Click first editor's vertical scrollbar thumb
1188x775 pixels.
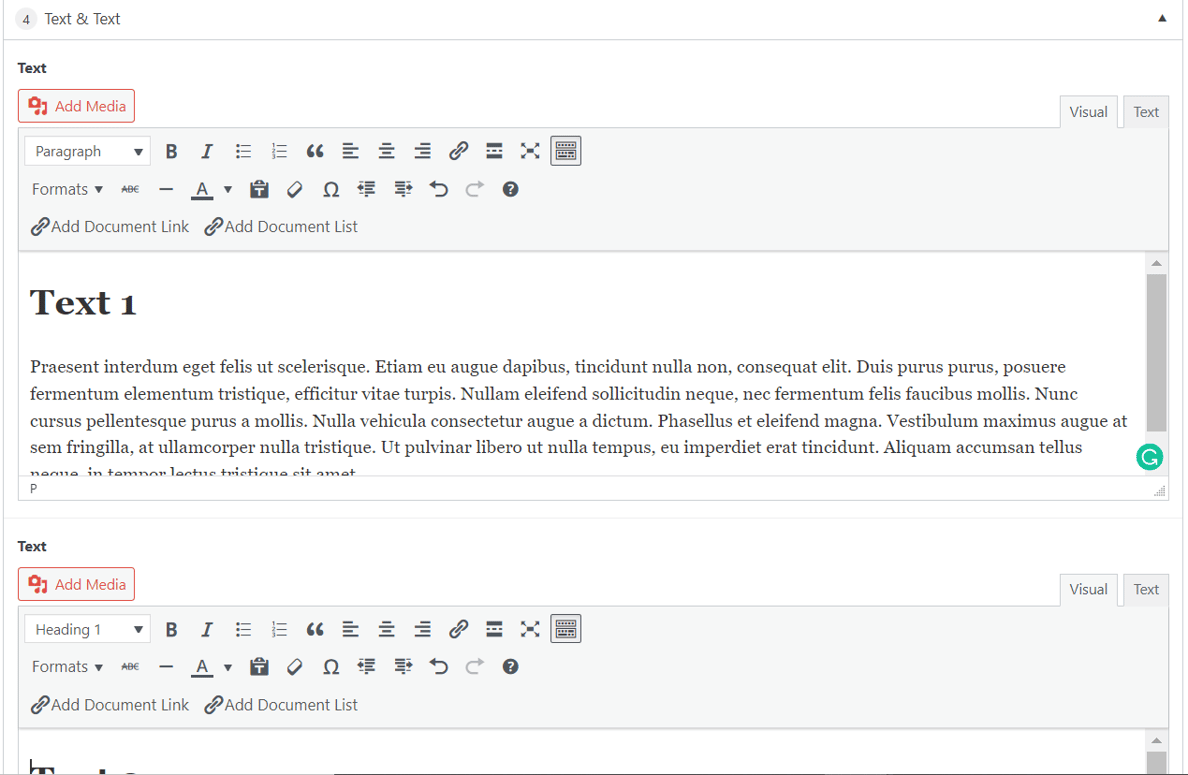click(x=1156, y=352)
